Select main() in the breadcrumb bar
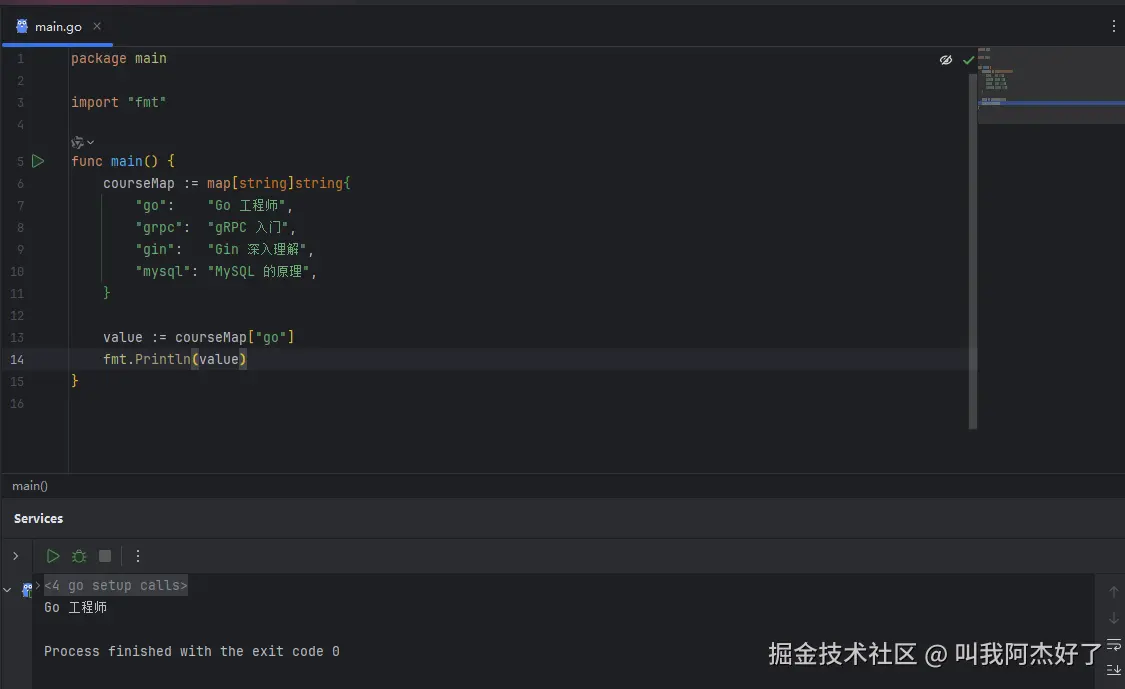Screen dimensions: 1125x689 click(30, 486)
